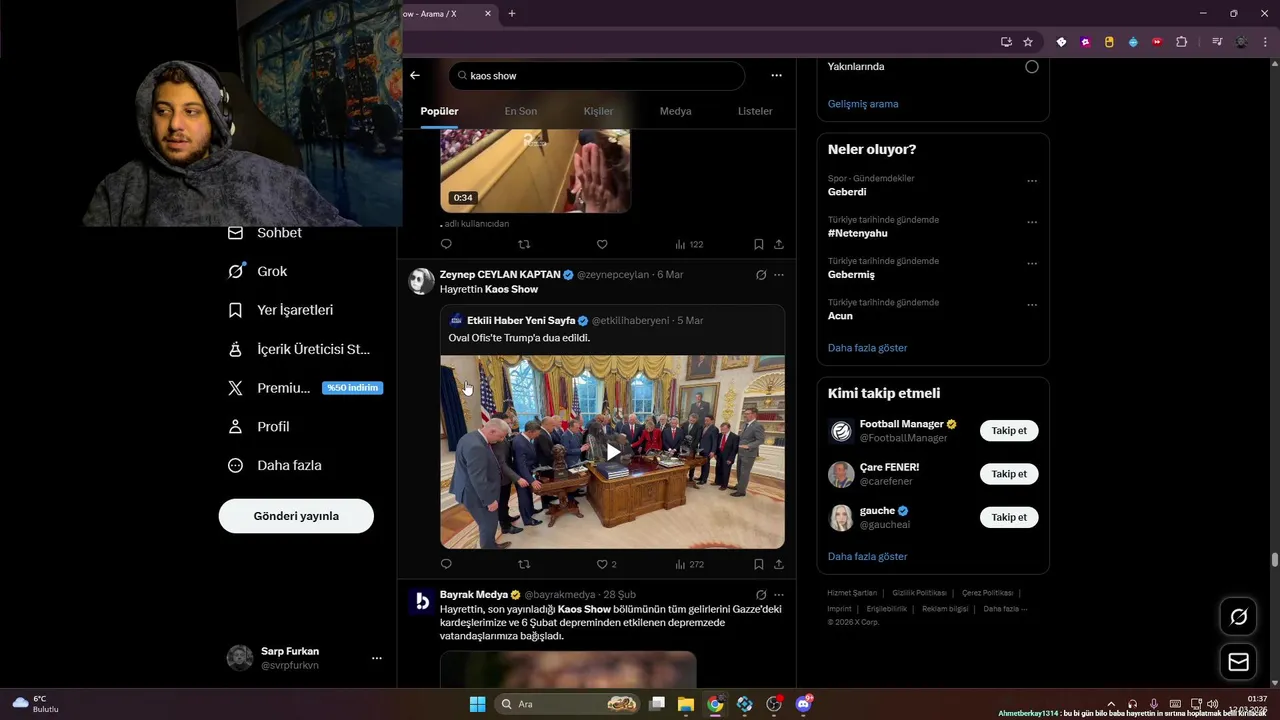Open Yer İşaretleri in sidebar

pyautogui.click(x=281, y=310)
